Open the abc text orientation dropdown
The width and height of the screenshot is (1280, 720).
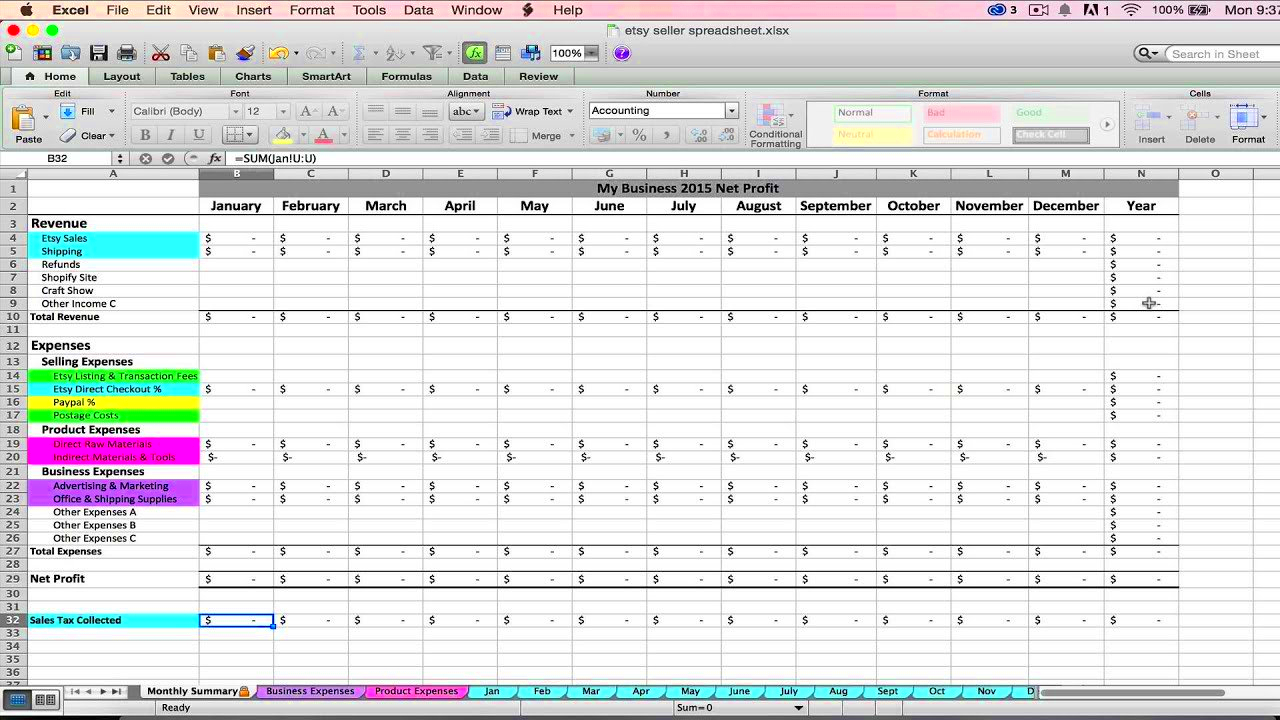466,111
